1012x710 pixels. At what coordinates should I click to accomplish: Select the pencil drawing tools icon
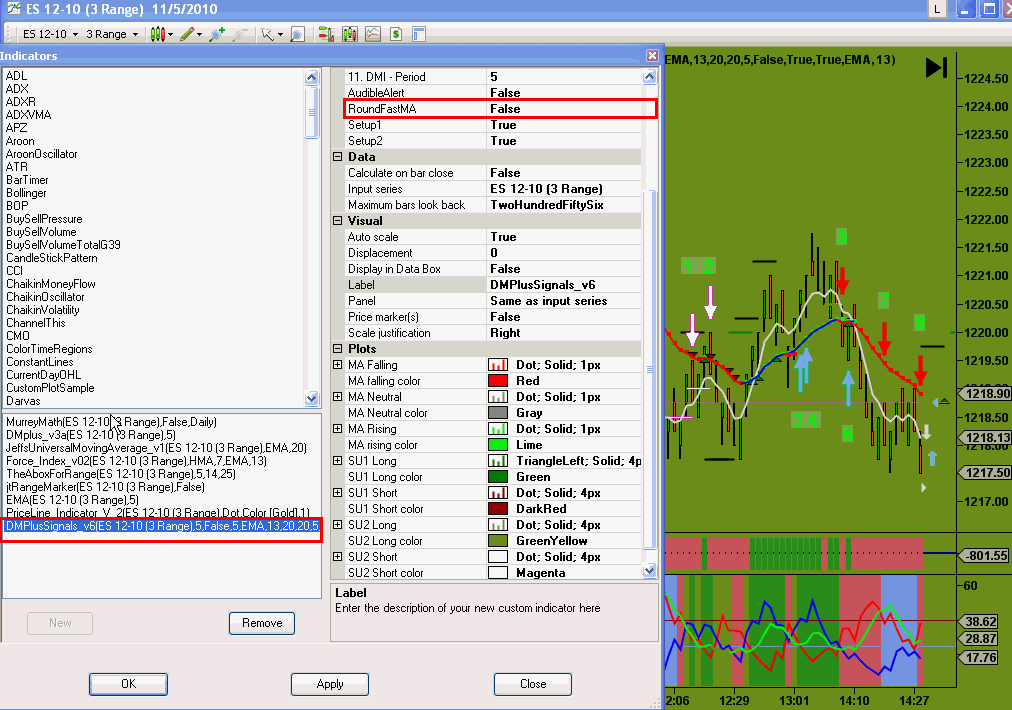tap(187, 34)
